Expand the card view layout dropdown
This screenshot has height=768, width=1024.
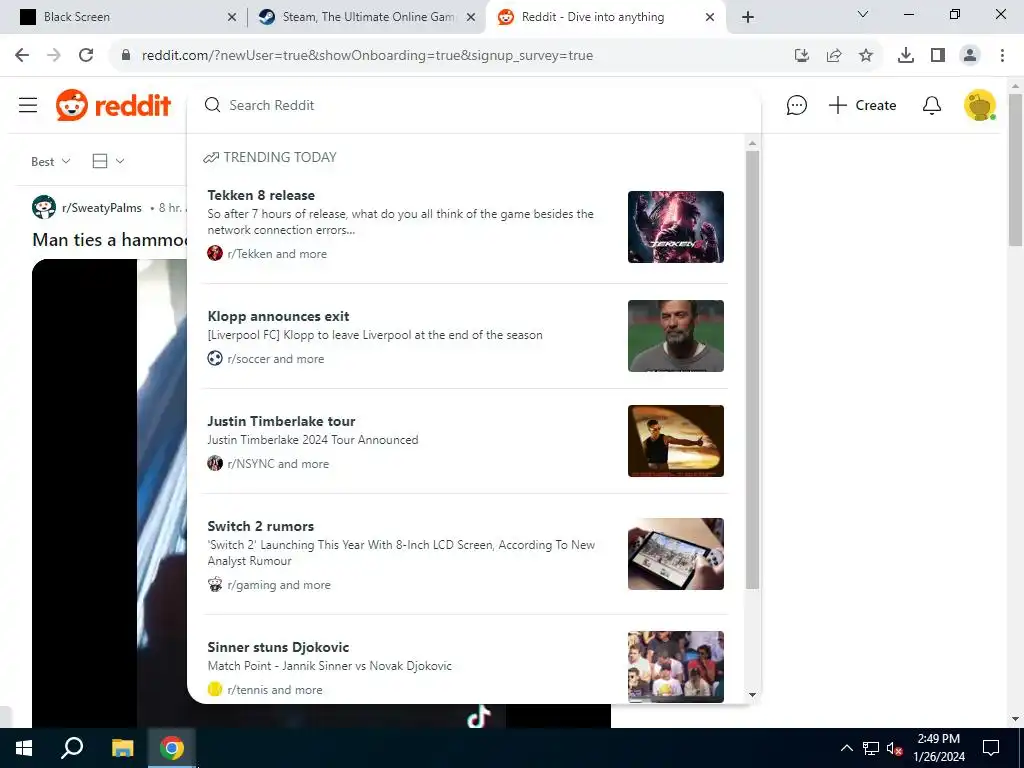[108, 161]
